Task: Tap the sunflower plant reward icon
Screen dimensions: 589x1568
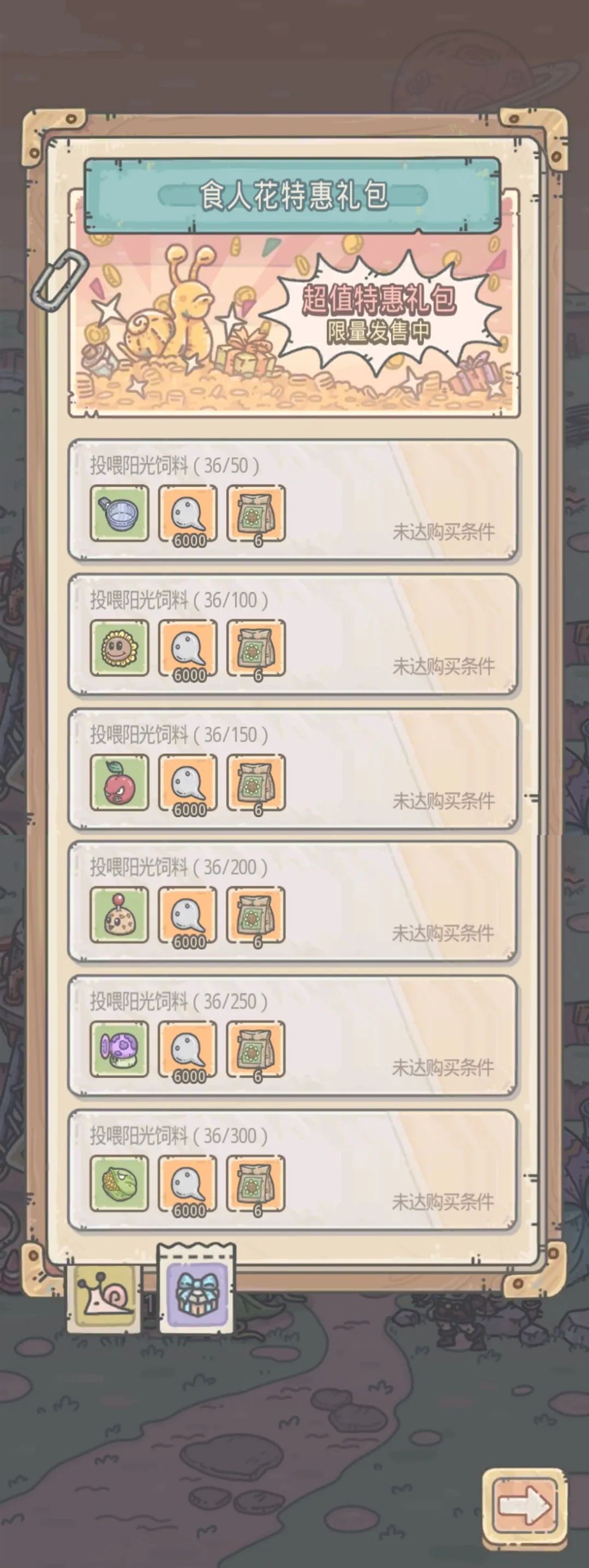Action: click(119, 648)
